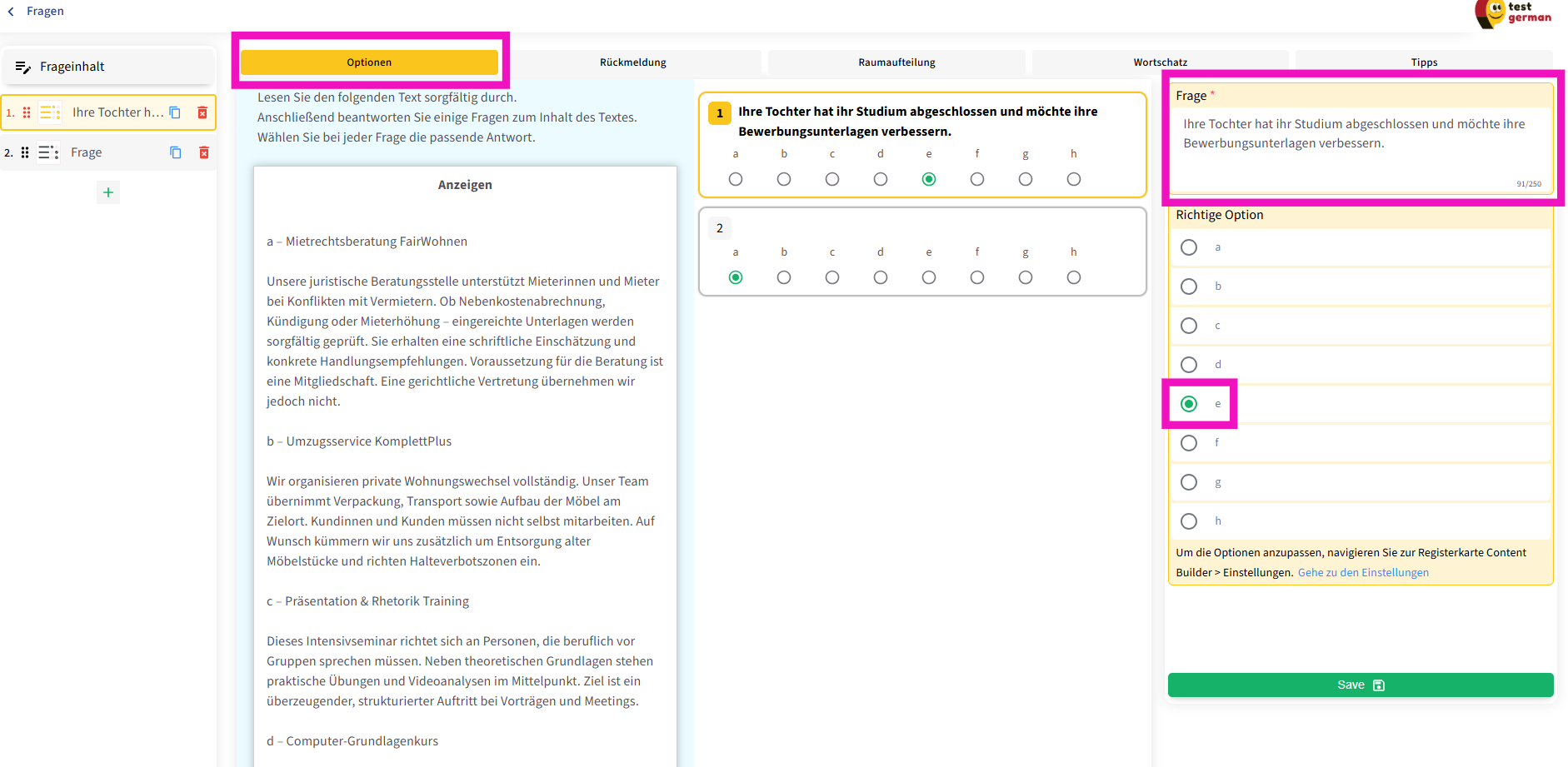Follow the 'Gehe zu den Einstellungen' link
Image resolution: width=1568 pixels, height=767 pixels.
click(1363, 573)
